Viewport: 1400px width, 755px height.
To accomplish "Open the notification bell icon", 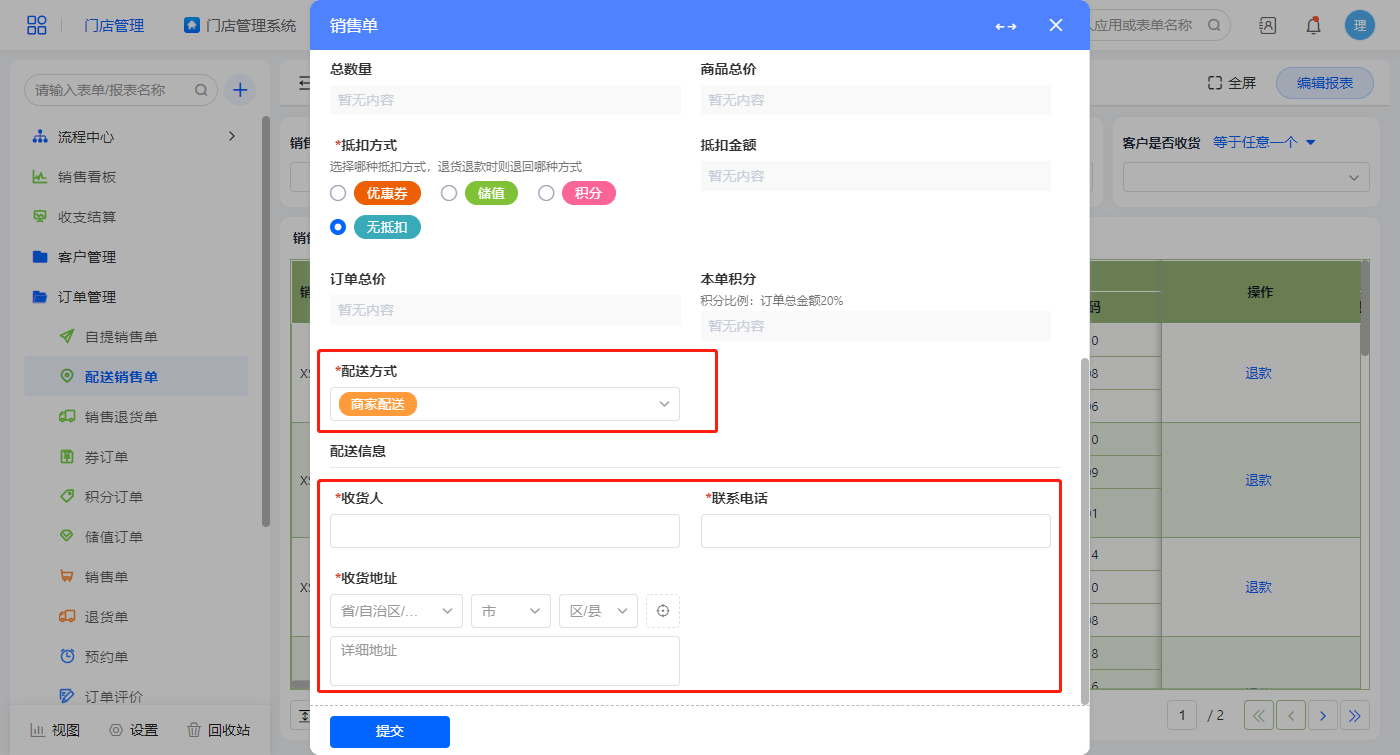I will pyautogui.click(x=1313, y=26).
